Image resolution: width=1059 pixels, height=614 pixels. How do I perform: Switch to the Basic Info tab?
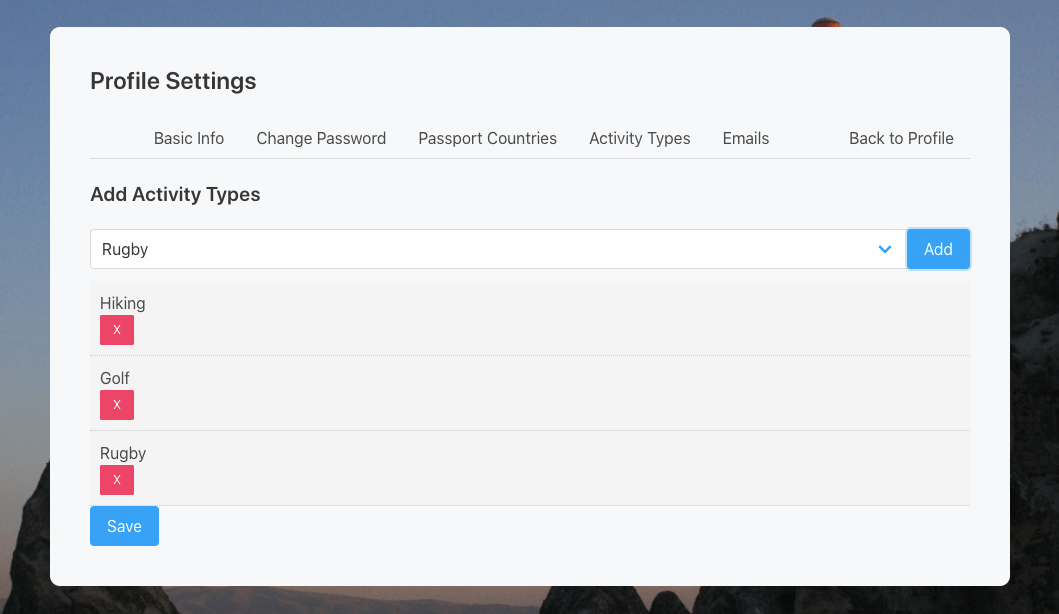tap(189, 138)
